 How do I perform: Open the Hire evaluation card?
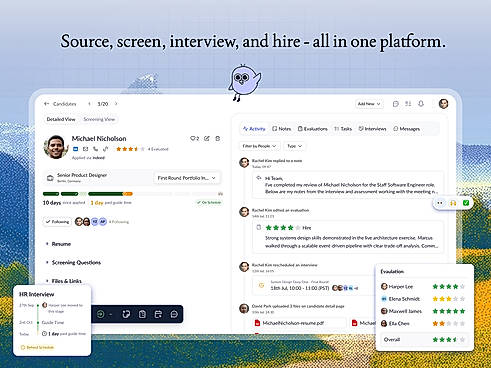coord(348,237)
